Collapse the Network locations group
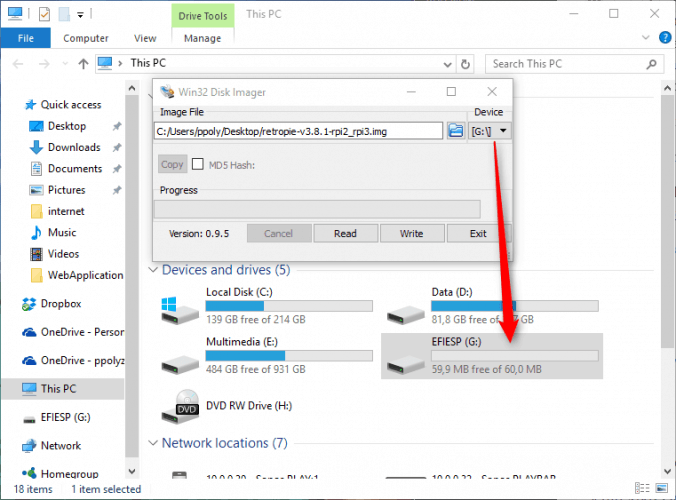Screen dimensions: 676x500 [x=153, y=443]
